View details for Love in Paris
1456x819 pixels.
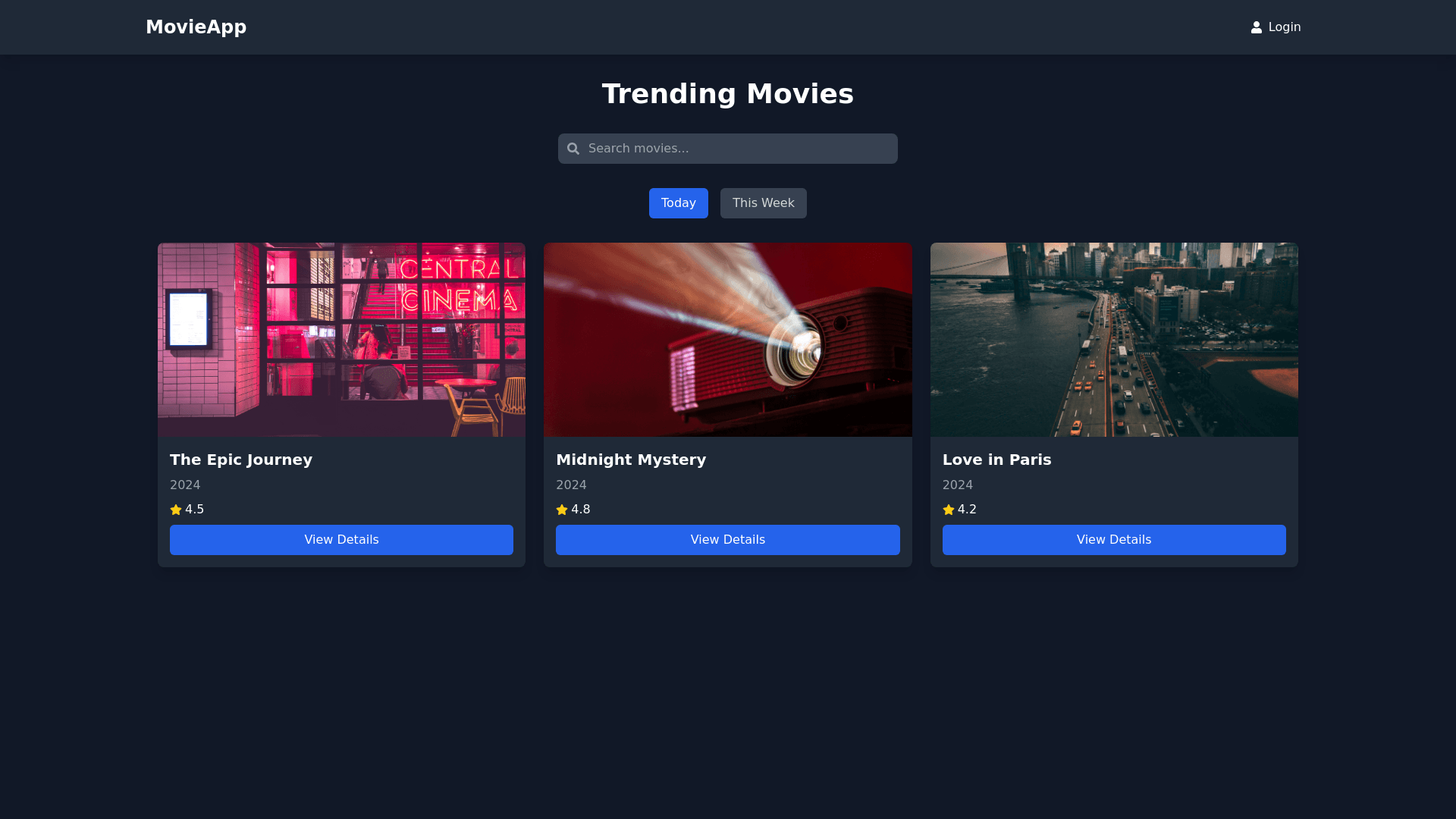click(1113, 540)
